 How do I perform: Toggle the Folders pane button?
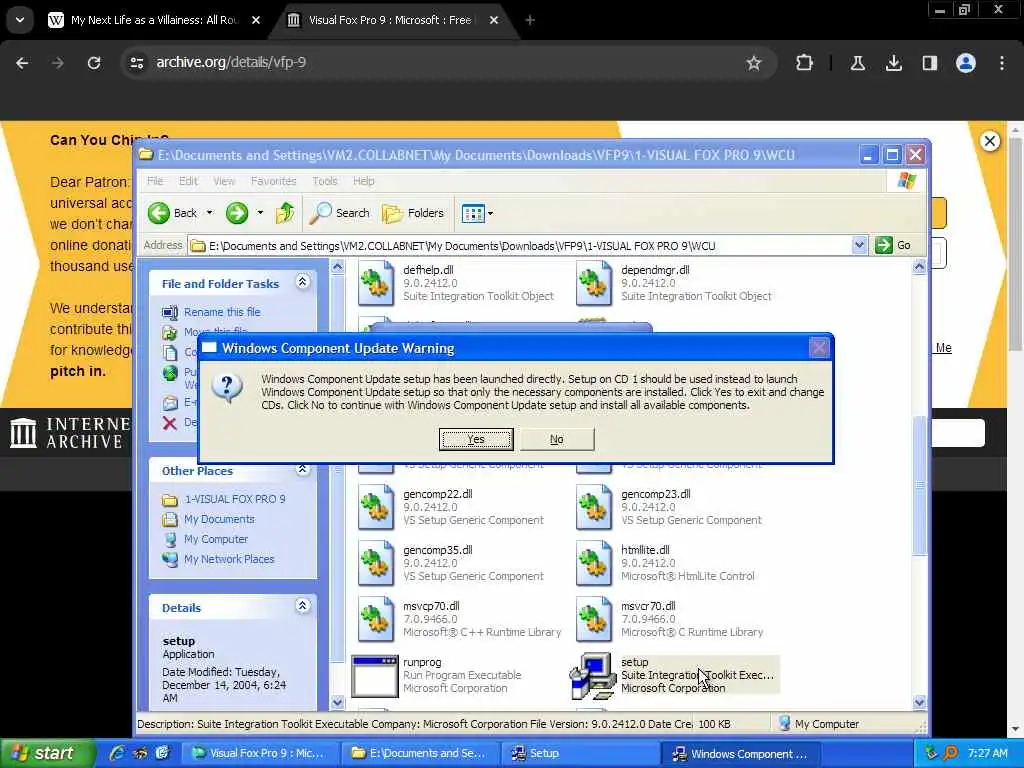pyautogui.click(x=413, y=213)
